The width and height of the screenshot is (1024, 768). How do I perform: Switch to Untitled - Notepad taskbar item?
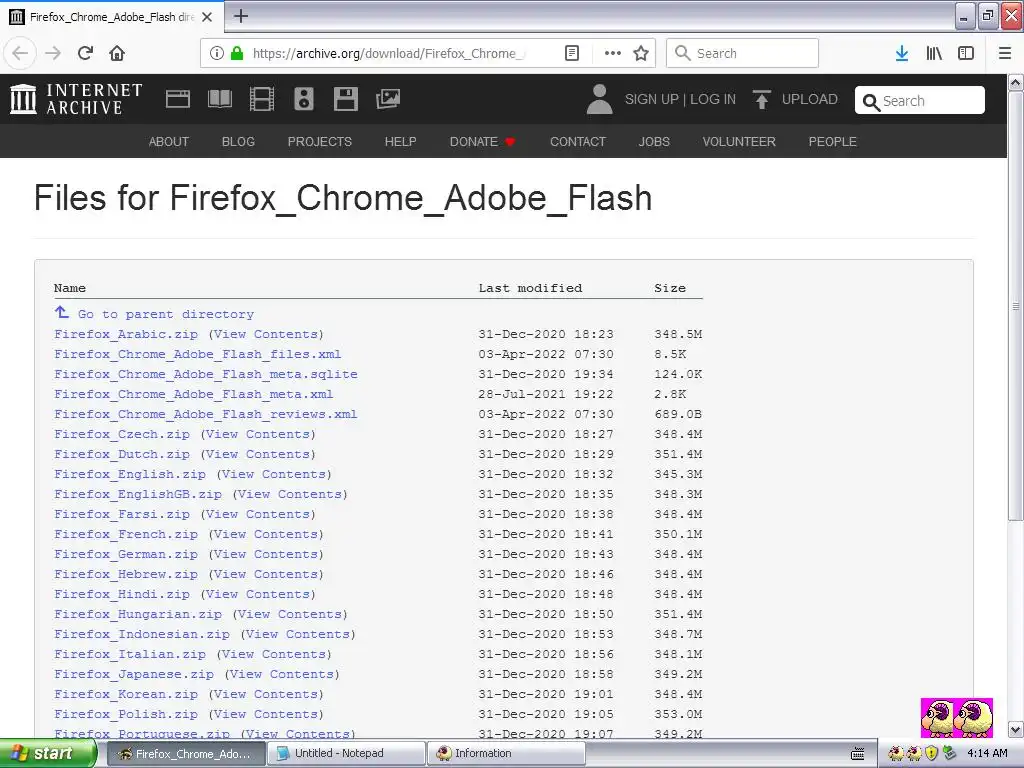coord(346,754)
